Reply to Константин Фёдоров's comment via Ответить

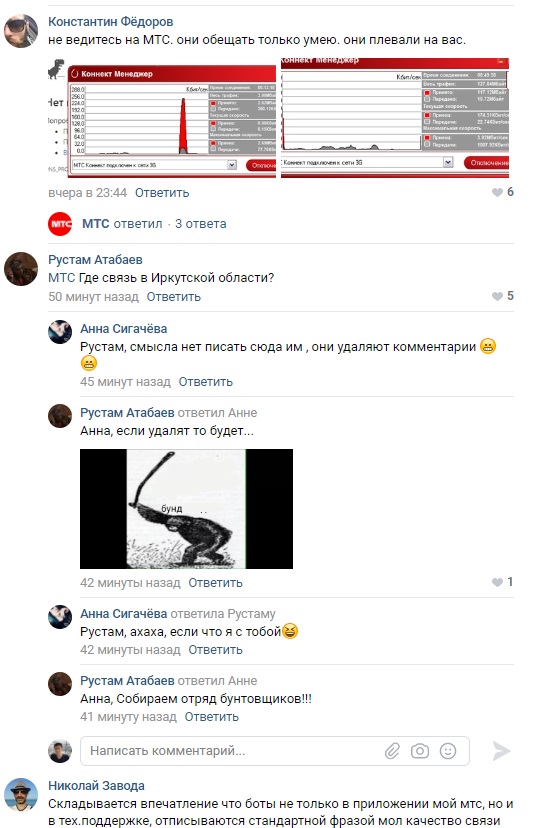[x=162, y=193]
